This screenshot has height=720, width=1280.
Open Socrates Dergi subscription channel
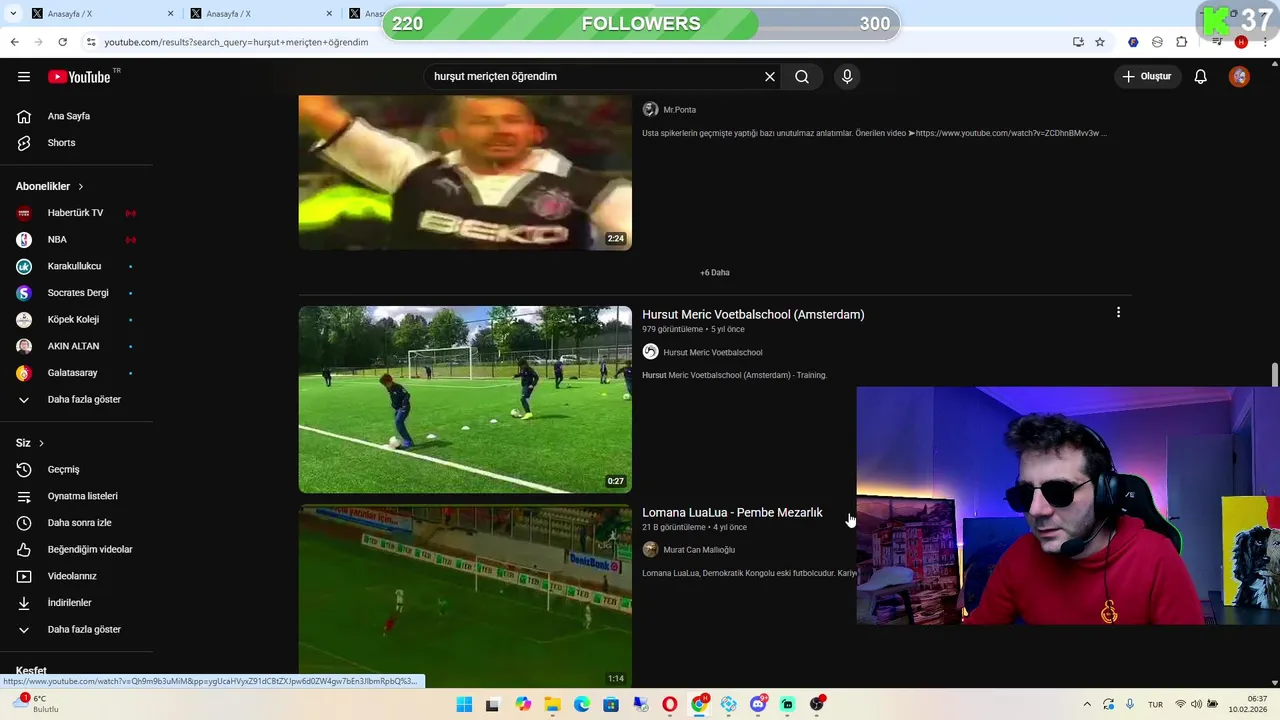(x=76, y=293)
